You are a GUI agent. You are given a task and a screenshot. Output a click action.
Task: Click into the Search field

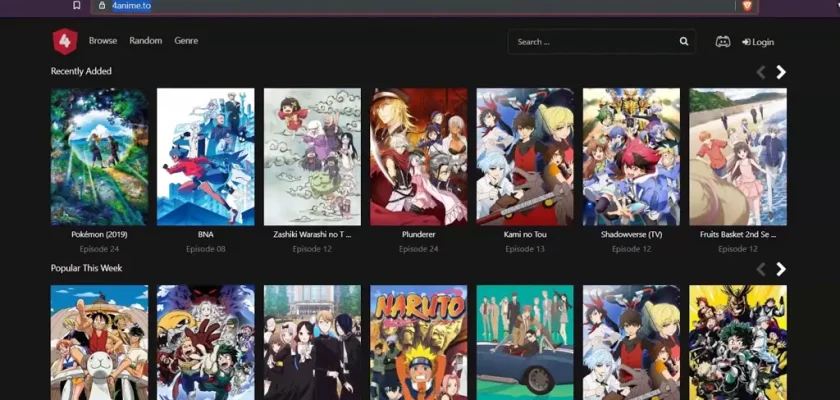pos(602,42)
